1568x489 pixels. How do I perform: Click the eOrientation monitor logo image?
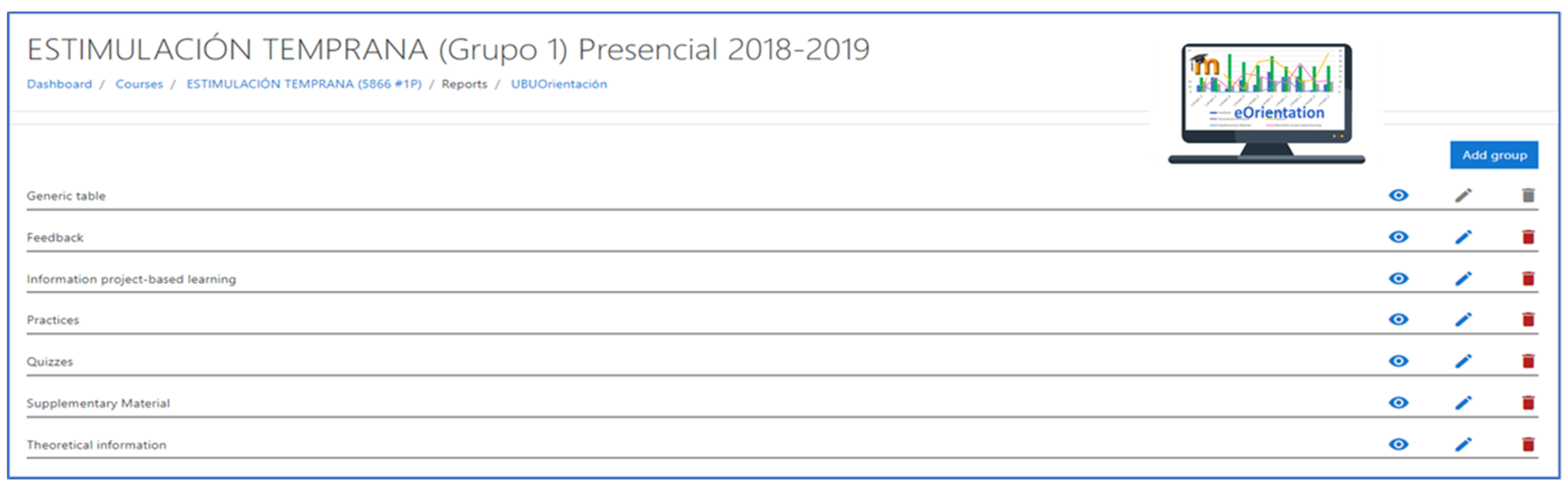tap(1266, 102)
